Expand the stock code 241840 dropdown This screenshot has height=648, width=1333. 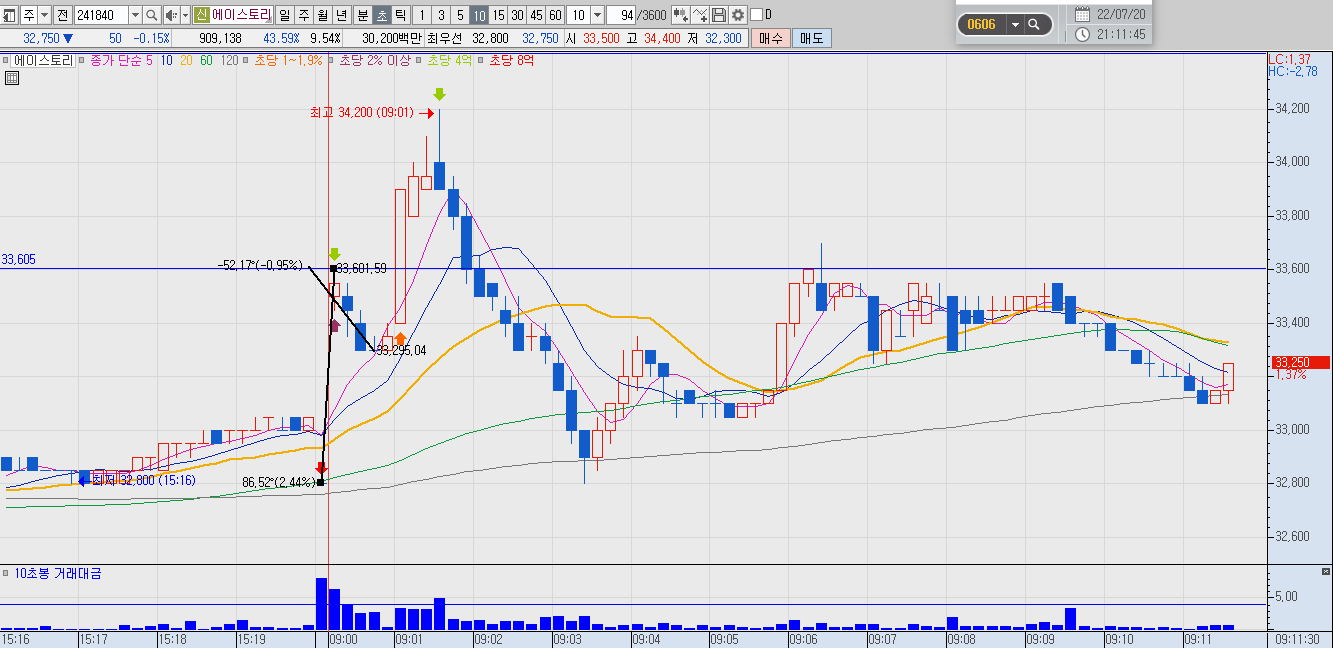(x=135, y=15)
